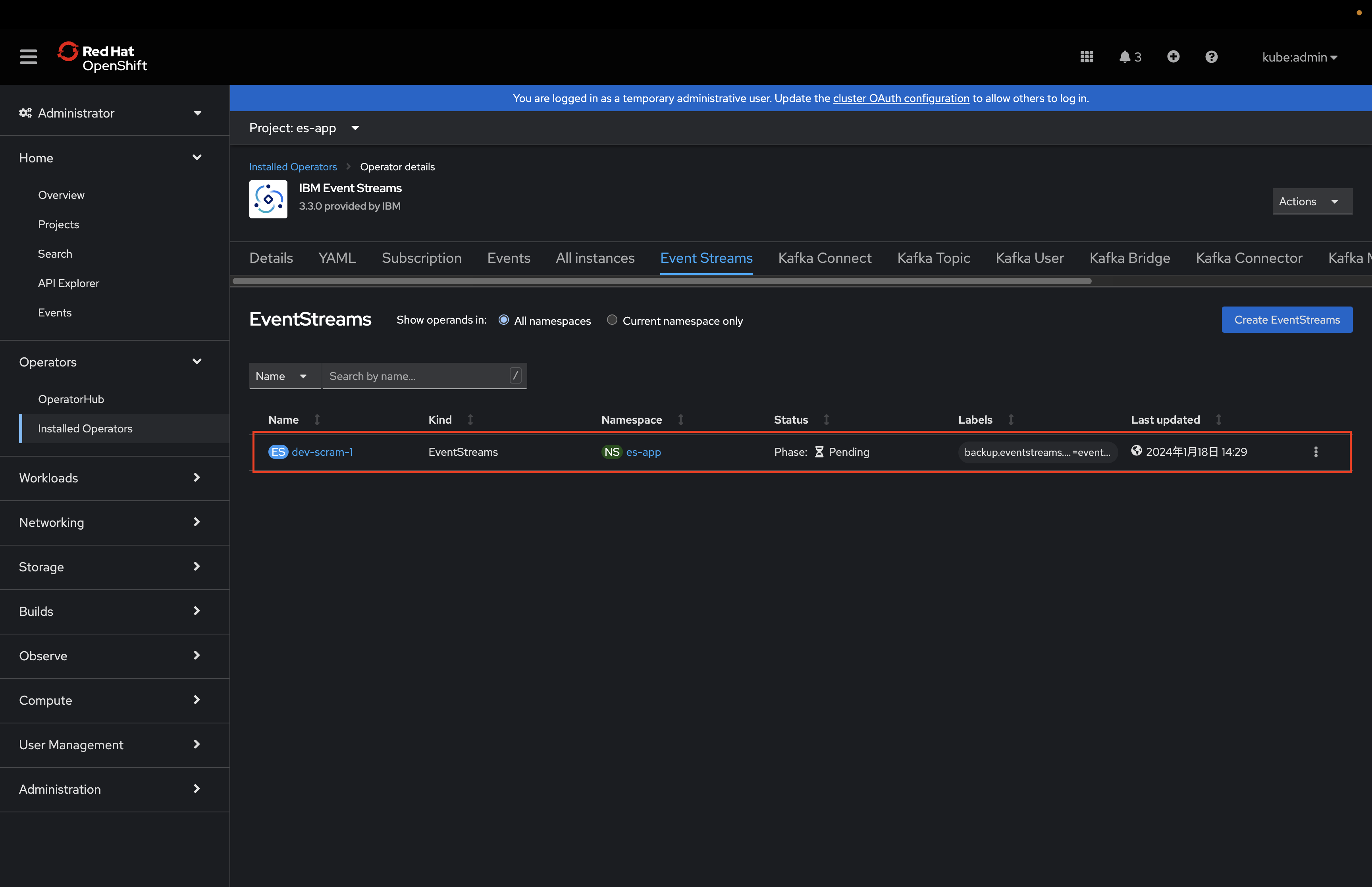The height and width of the screenshot is (887, 1372).
Task: Open the Project es-app dropdown
Action: (304, 128)
